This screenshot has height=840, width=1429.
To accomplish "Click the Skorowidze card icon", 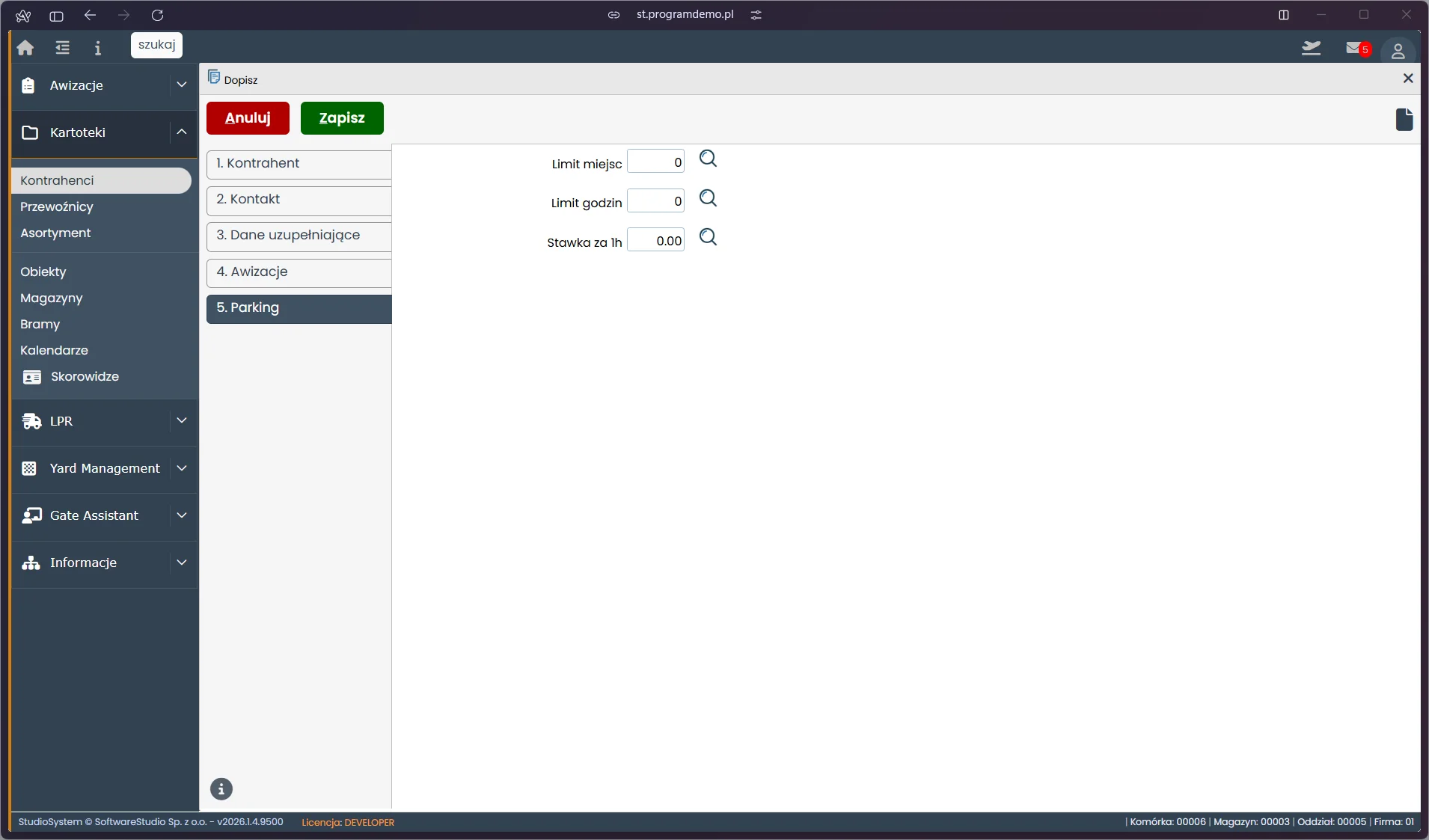I will [x=32, y=377].
